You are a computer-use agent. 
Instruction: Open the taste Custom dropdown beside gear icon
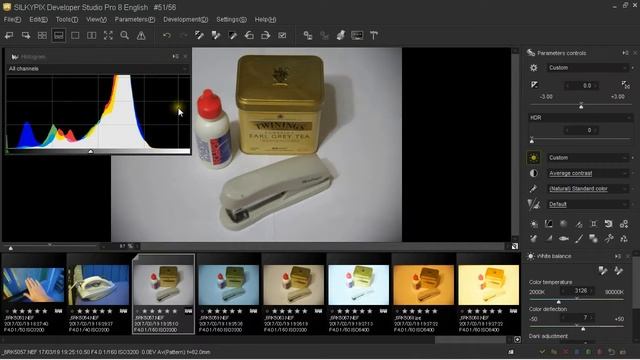pos(587,68)
